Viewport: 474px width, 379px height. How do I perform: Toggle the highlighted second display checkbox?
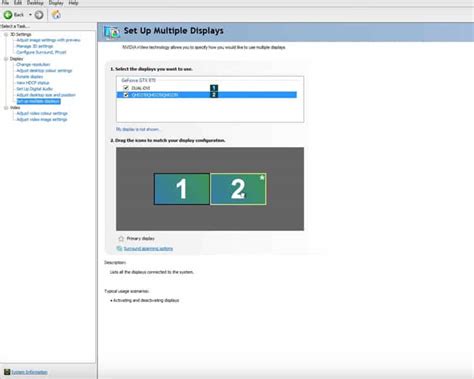[126, 95]
